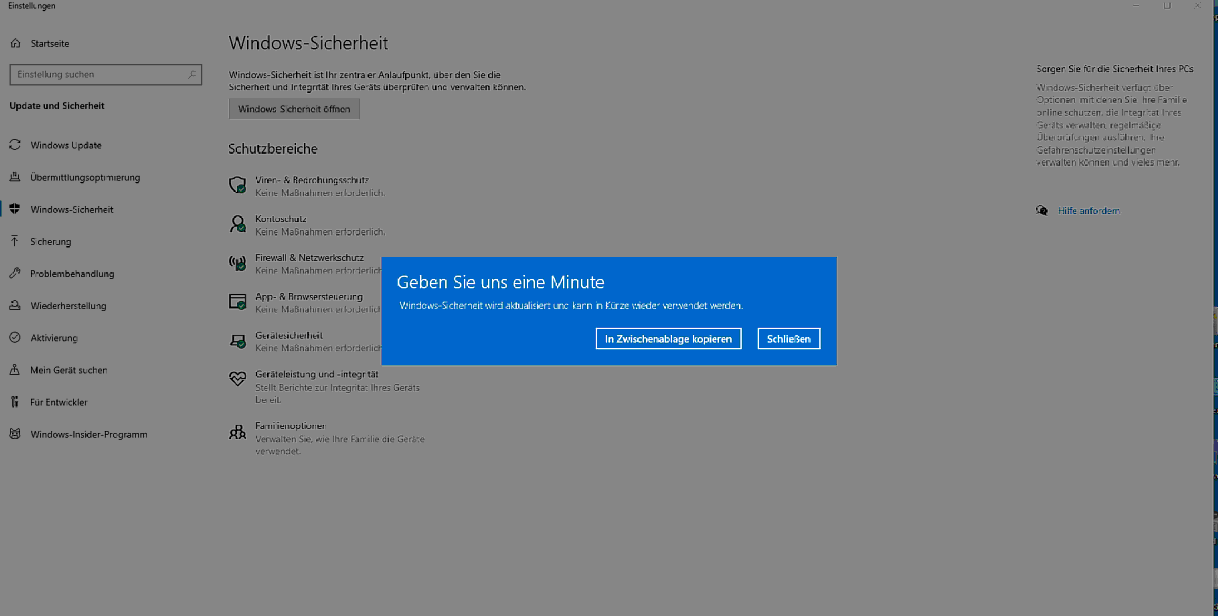Image resolution: width=1218 pixels, height=616 pixels.
Task: Click the Startseite home icon
Action: 15,44
